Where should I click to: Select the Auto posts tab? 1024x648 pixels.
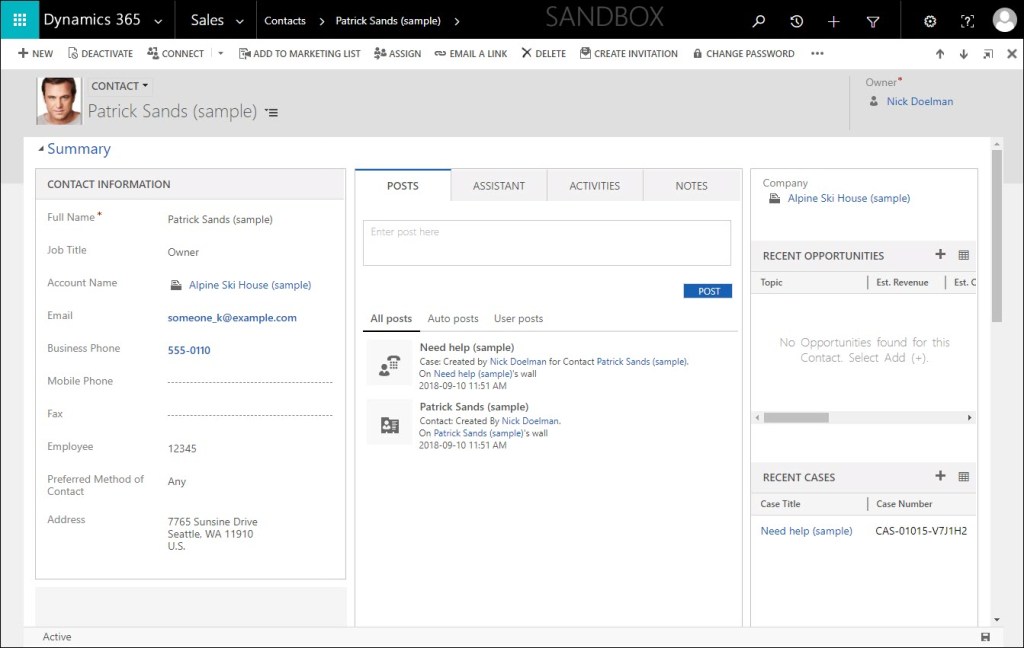[x=452, y=318]
